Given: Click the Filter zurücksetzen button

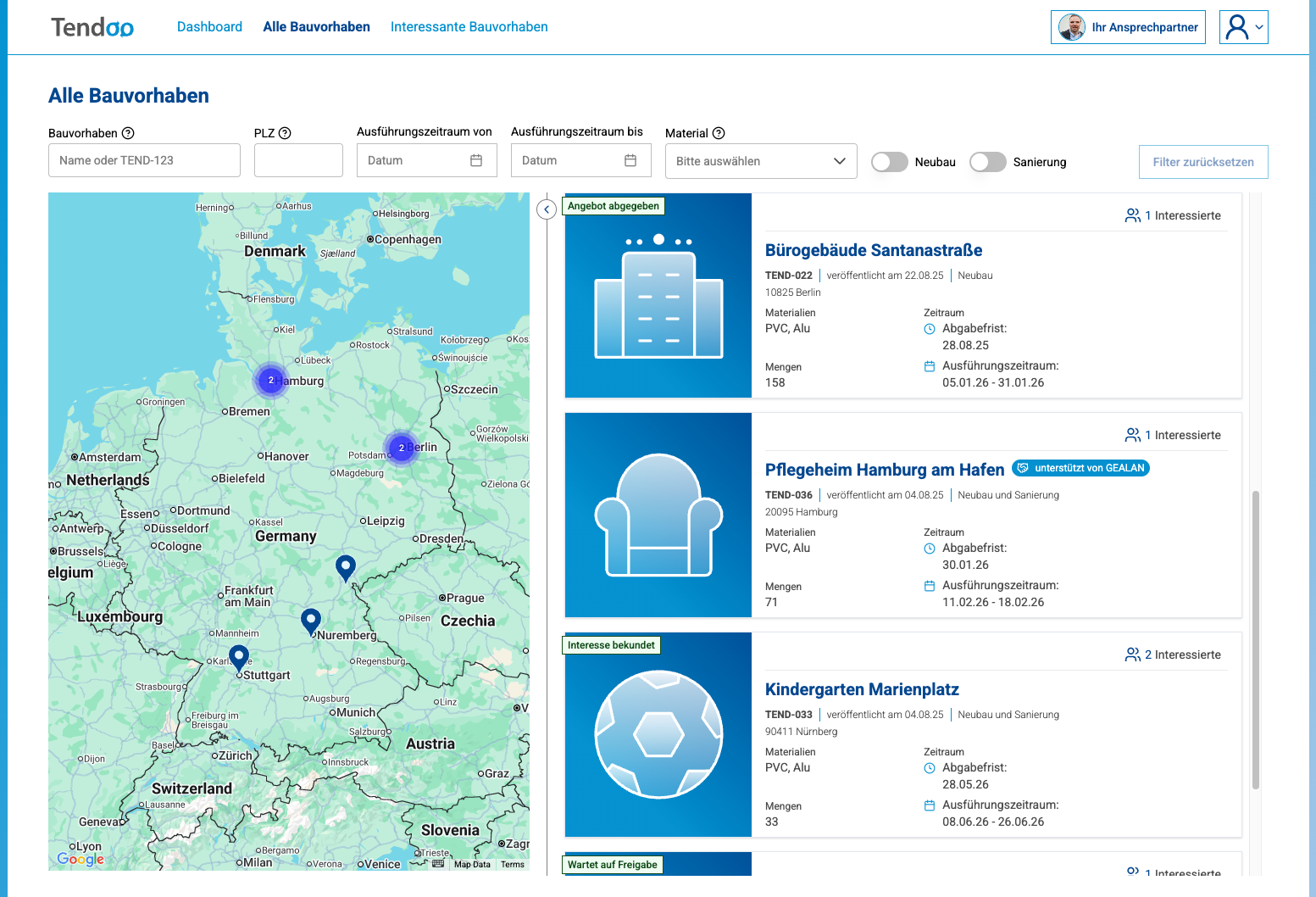Looking at the screenshot, I should pos(1203,161).
